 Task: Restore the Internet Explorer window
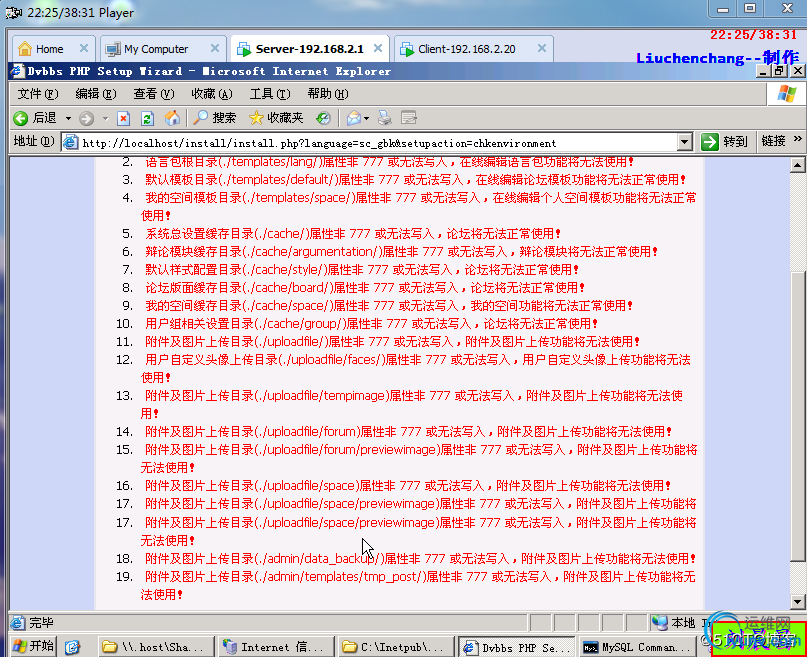pos(780,71)
